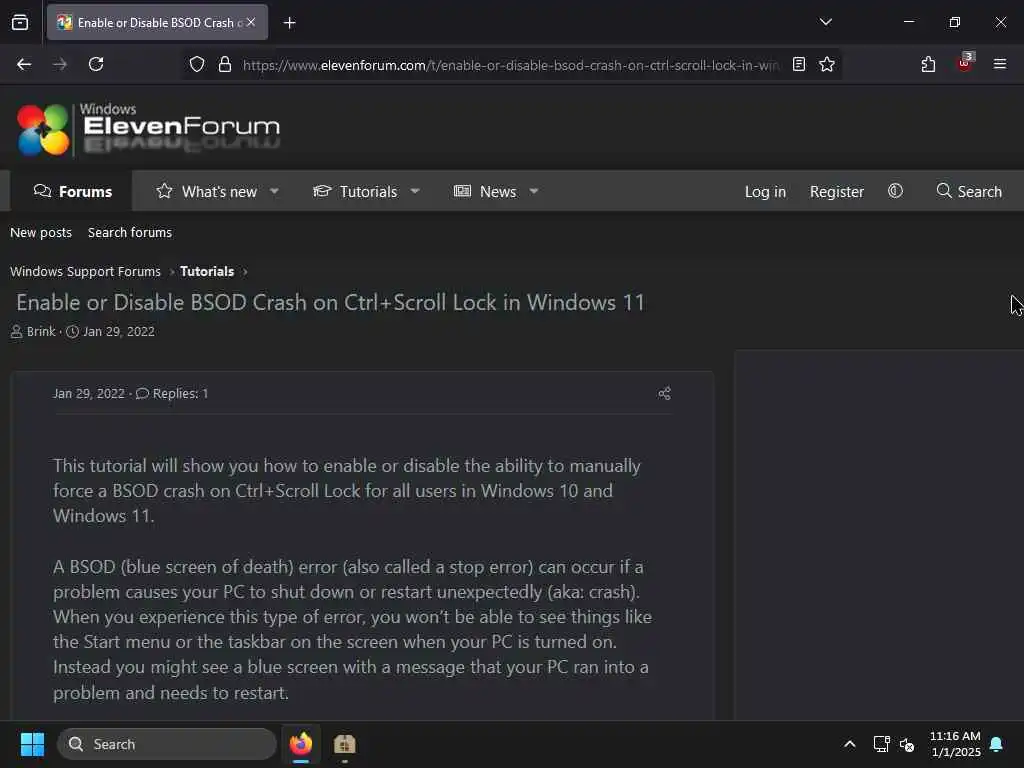Viewport: 1024px width, 768px height.
Task: Bookmark this page with the star
Action: tap(827, 64)
